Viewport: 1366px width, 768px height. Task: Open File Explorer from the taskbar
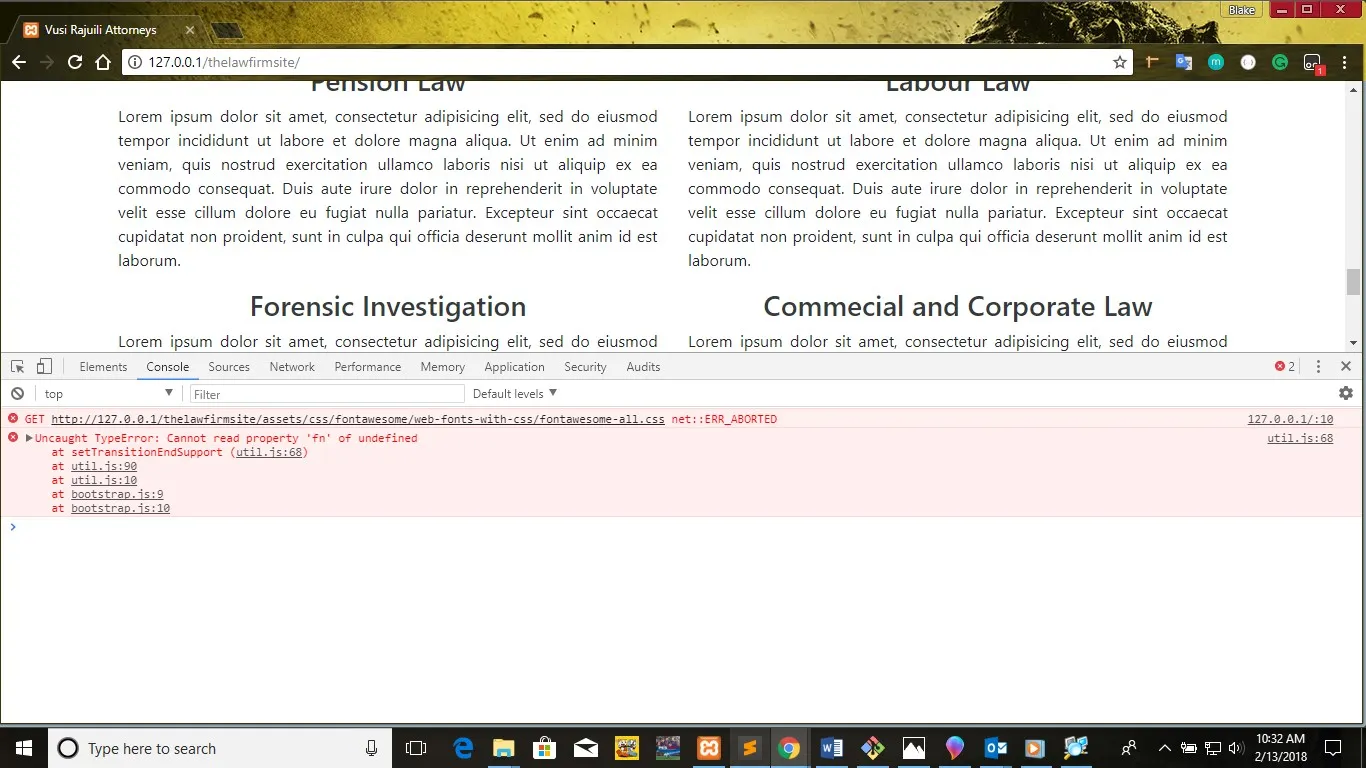(x=503, y=748)
